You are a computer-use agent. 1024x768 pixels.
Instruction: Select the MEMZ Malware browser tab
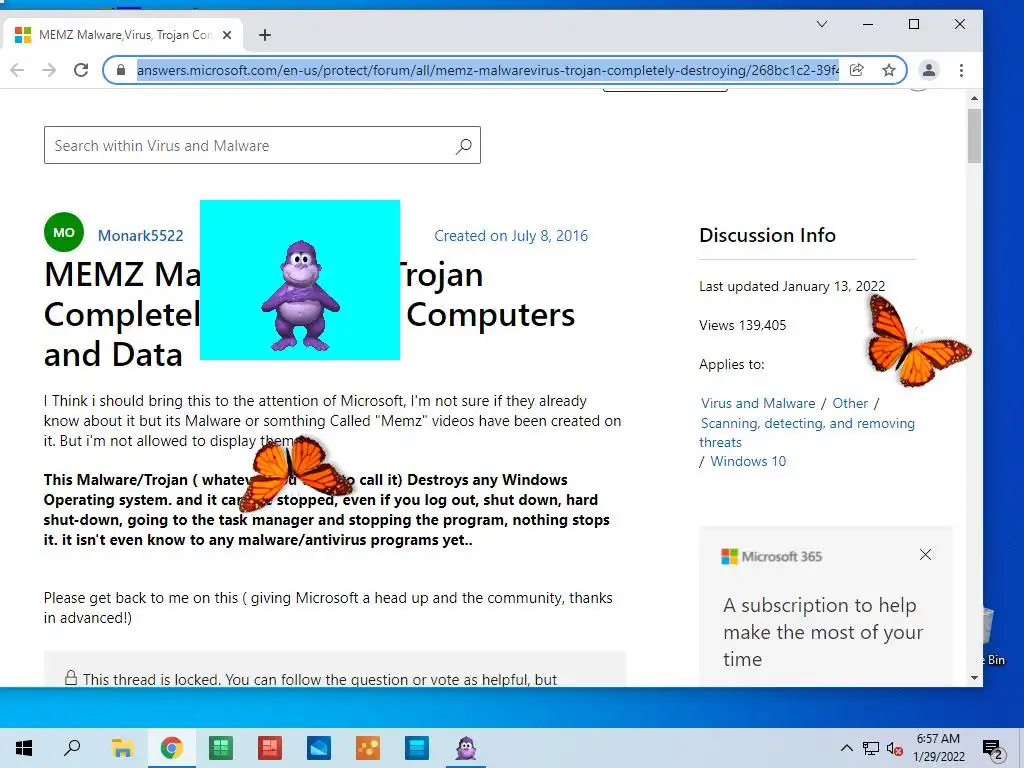coord(123,35)
